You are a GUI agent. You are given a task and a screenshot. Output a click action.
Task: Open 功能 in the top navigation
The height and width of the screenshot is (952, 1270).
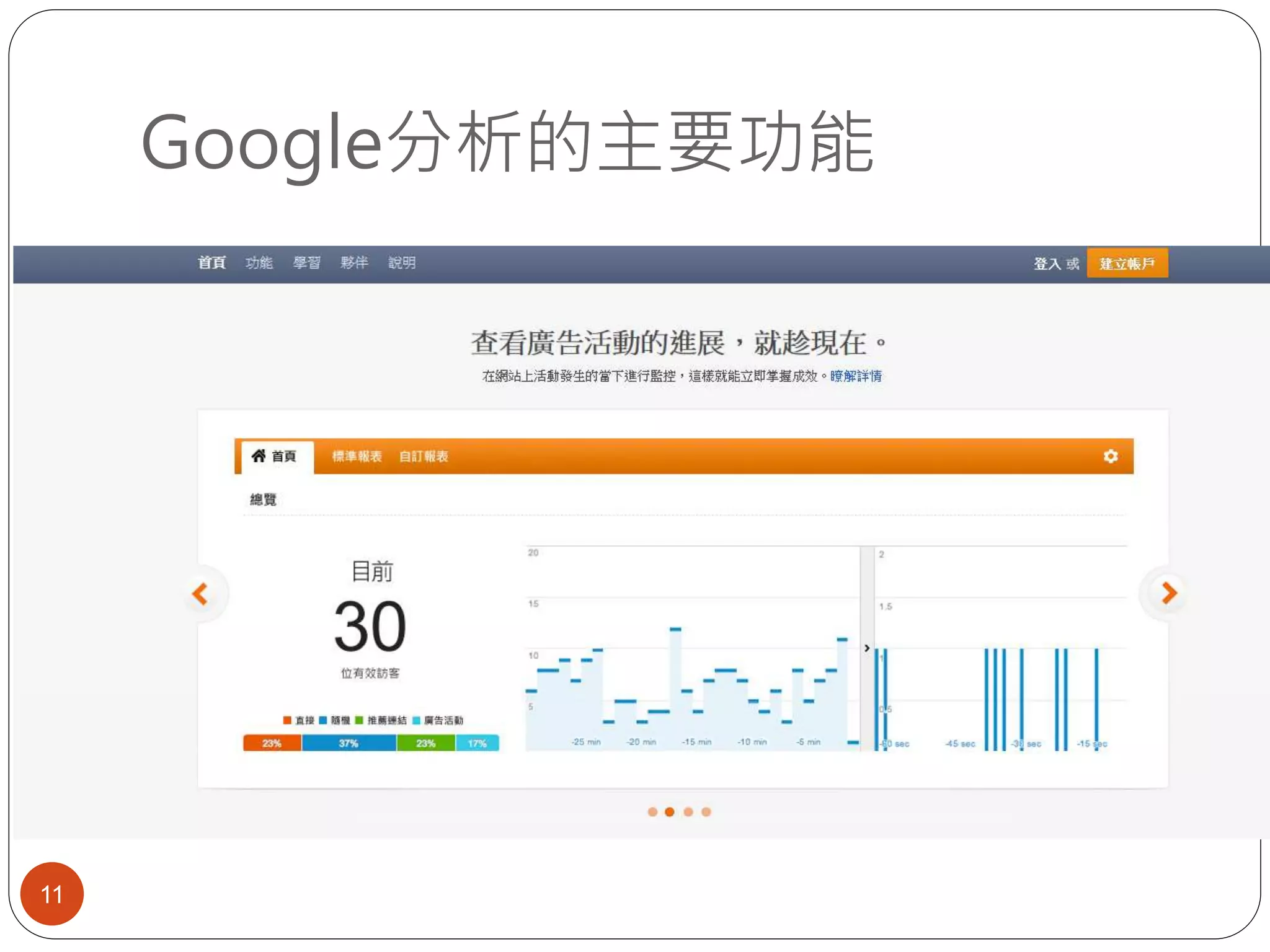click(259, 263)
